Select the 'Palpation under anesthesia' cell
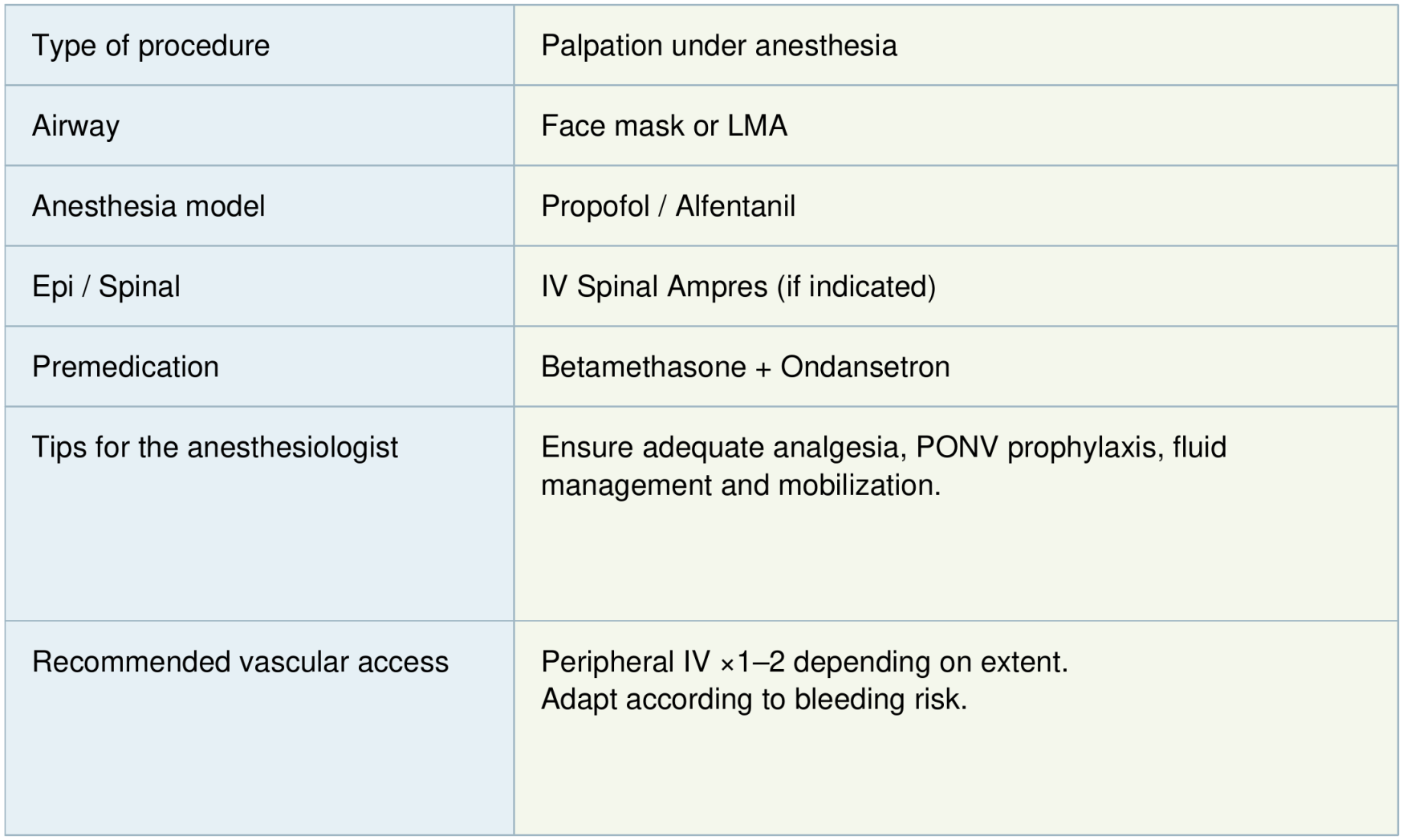This screenshot has width=1403, height=840. point(718,46)
